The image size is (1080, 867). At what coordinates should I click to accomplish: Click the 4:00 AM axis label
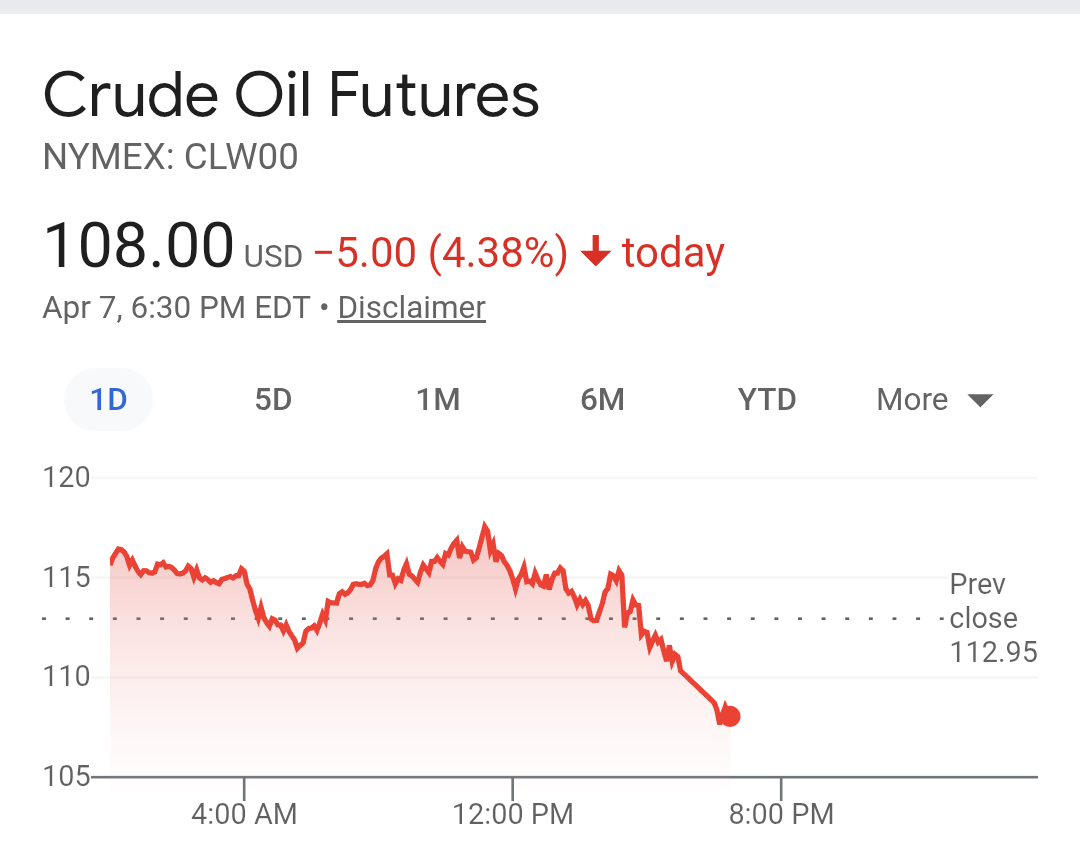244,814
